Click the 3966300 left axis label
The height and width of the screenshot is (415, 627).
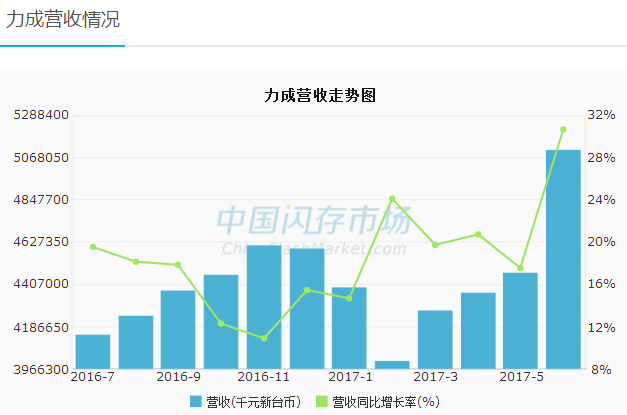41,369
